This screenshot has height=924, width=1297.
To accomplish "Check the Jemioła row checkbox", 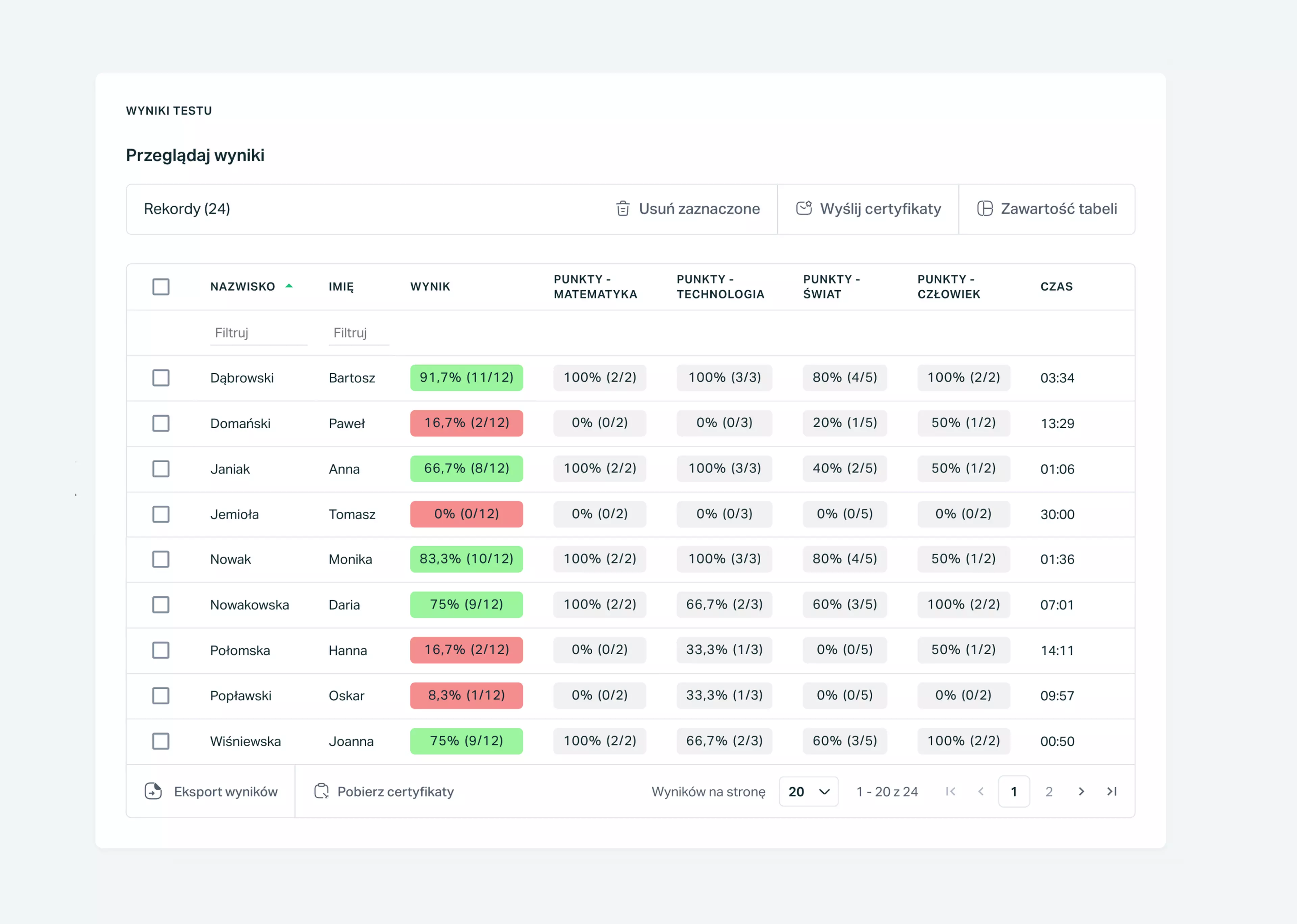I will pyautogui.click(x=161, y=514).
